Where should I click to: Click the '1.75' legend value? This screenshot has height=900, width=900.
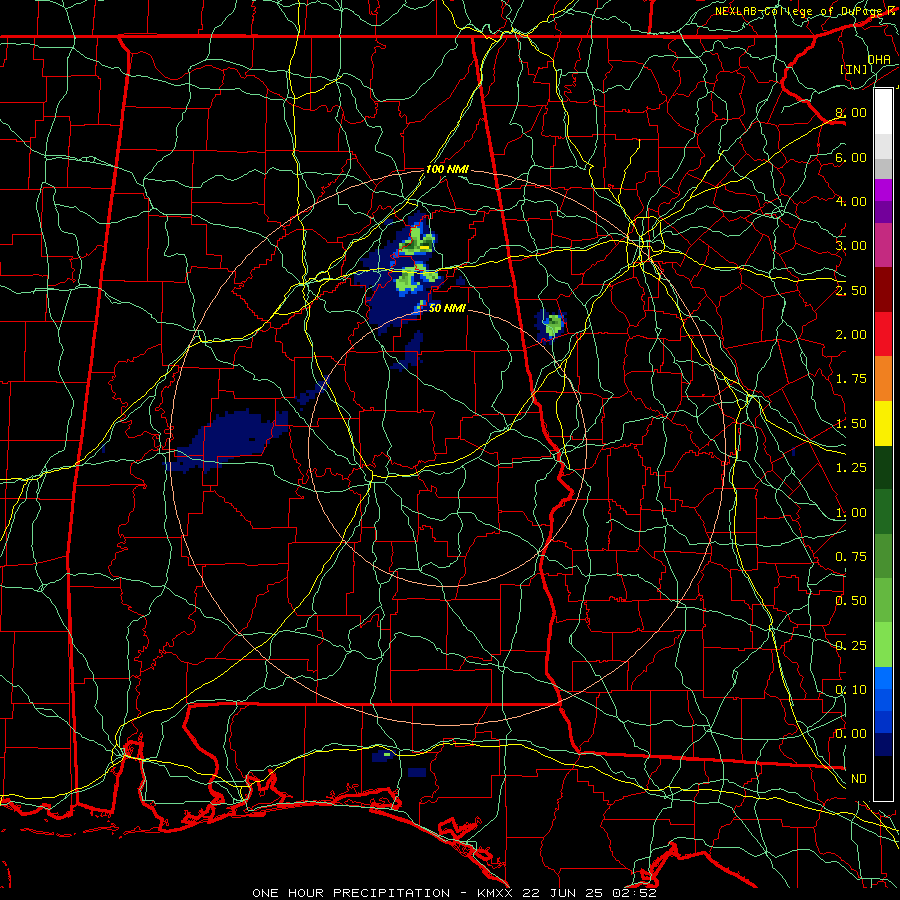851,379
